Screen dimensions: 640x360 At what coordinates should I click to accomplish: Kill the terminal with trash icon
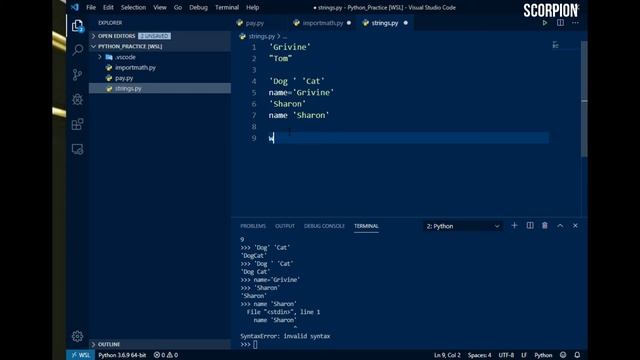pos(544,226)
